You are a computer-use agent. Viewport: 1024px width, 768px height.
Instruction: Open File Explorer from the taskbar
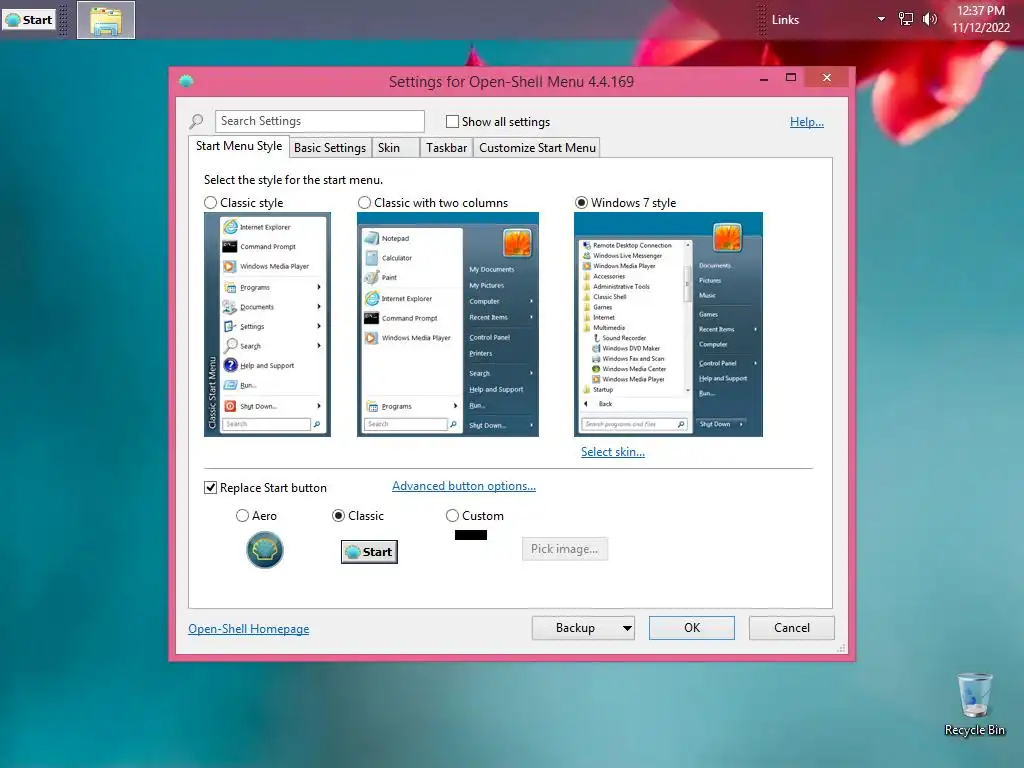106,20
